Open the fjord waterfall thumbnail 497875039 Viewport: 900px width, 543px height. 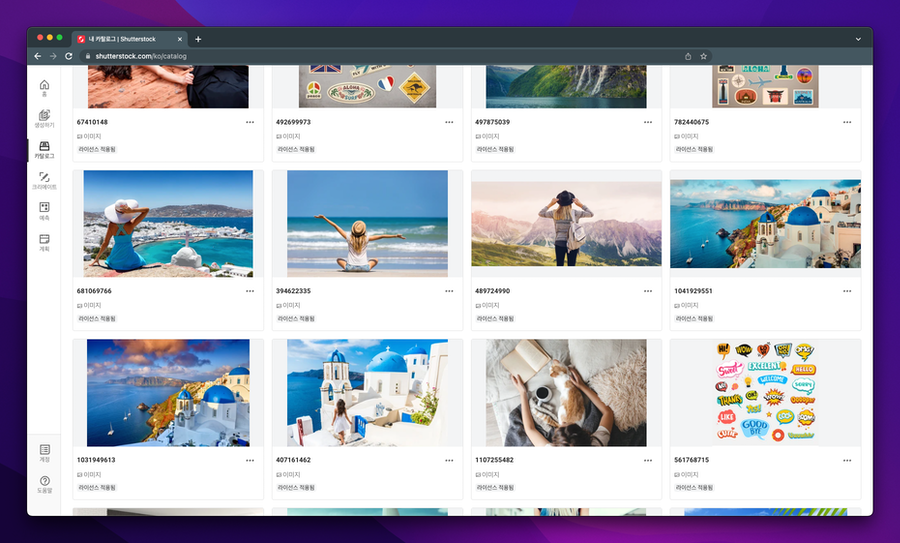pyautogui.click(x=567, y=86)
